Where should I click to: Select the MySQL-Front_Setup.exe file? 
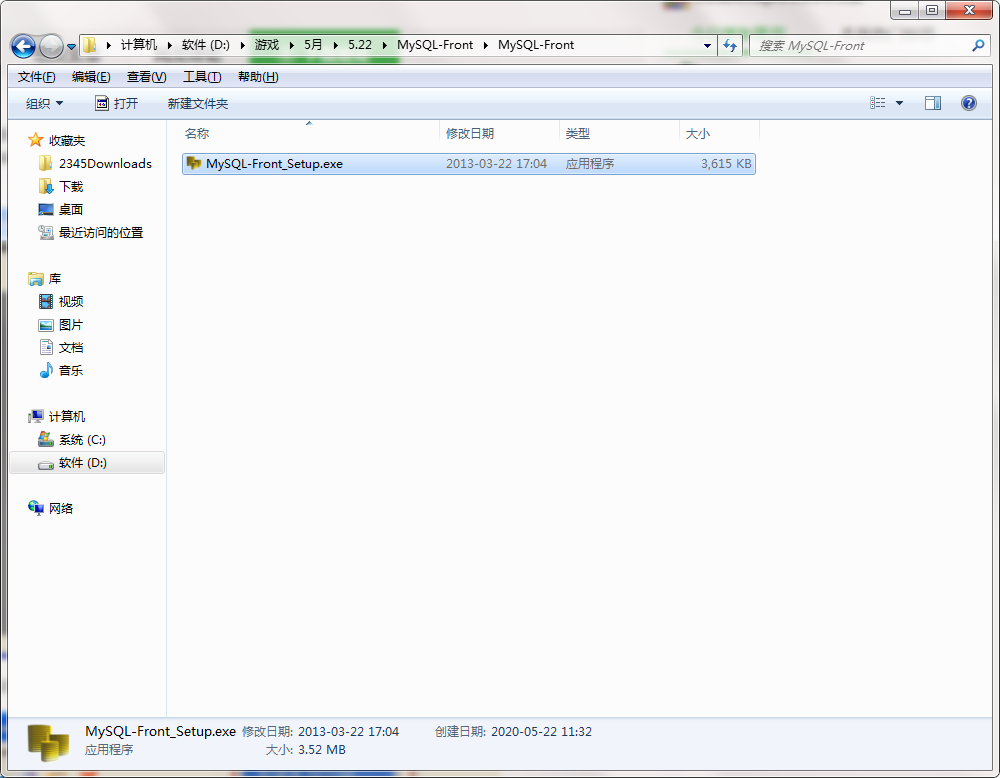469,164
